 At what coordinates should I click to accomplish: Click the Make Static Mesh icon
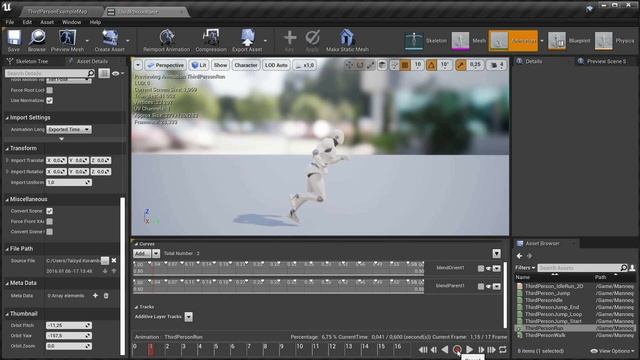click(347, 40)
